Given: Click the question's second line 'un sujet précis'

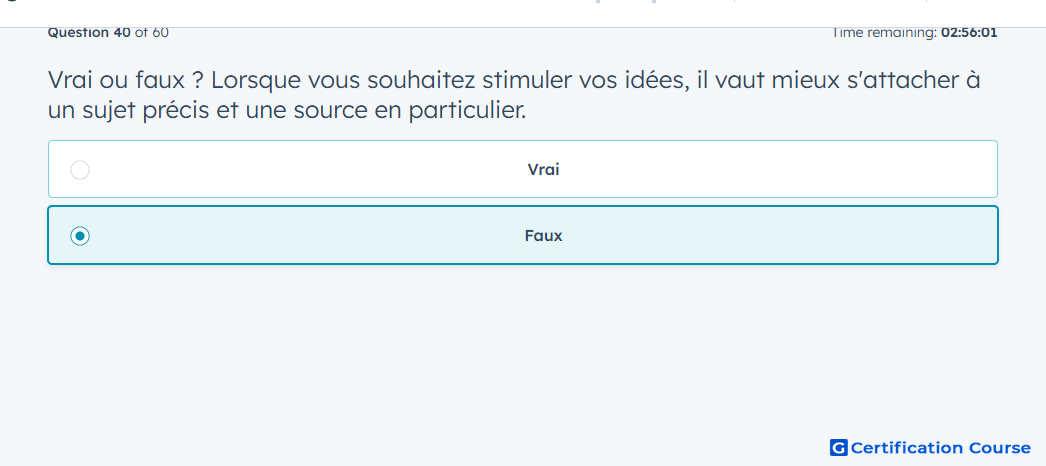Looking at the screenshot, I should [287, 111].
